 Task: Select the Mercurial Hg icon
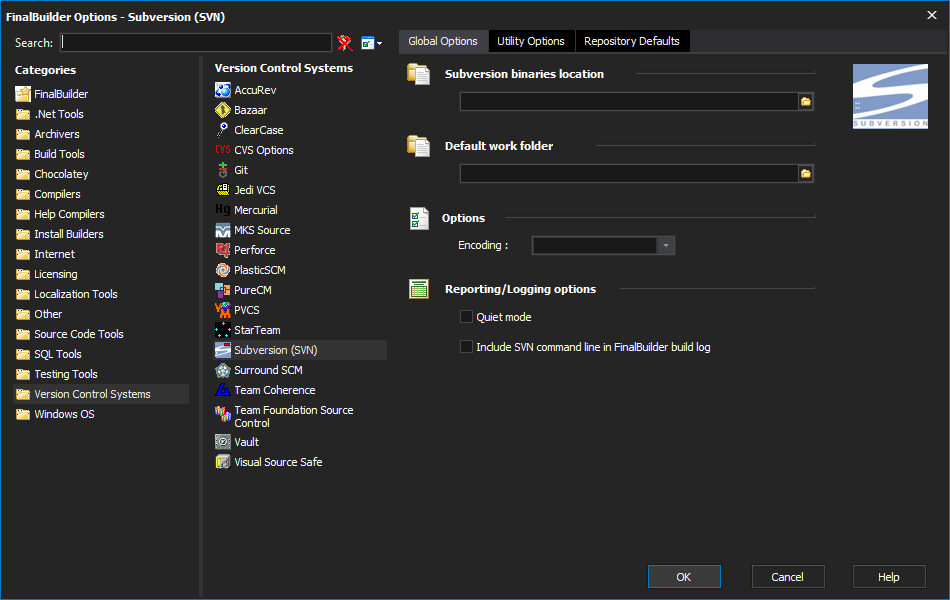(223, 210)
